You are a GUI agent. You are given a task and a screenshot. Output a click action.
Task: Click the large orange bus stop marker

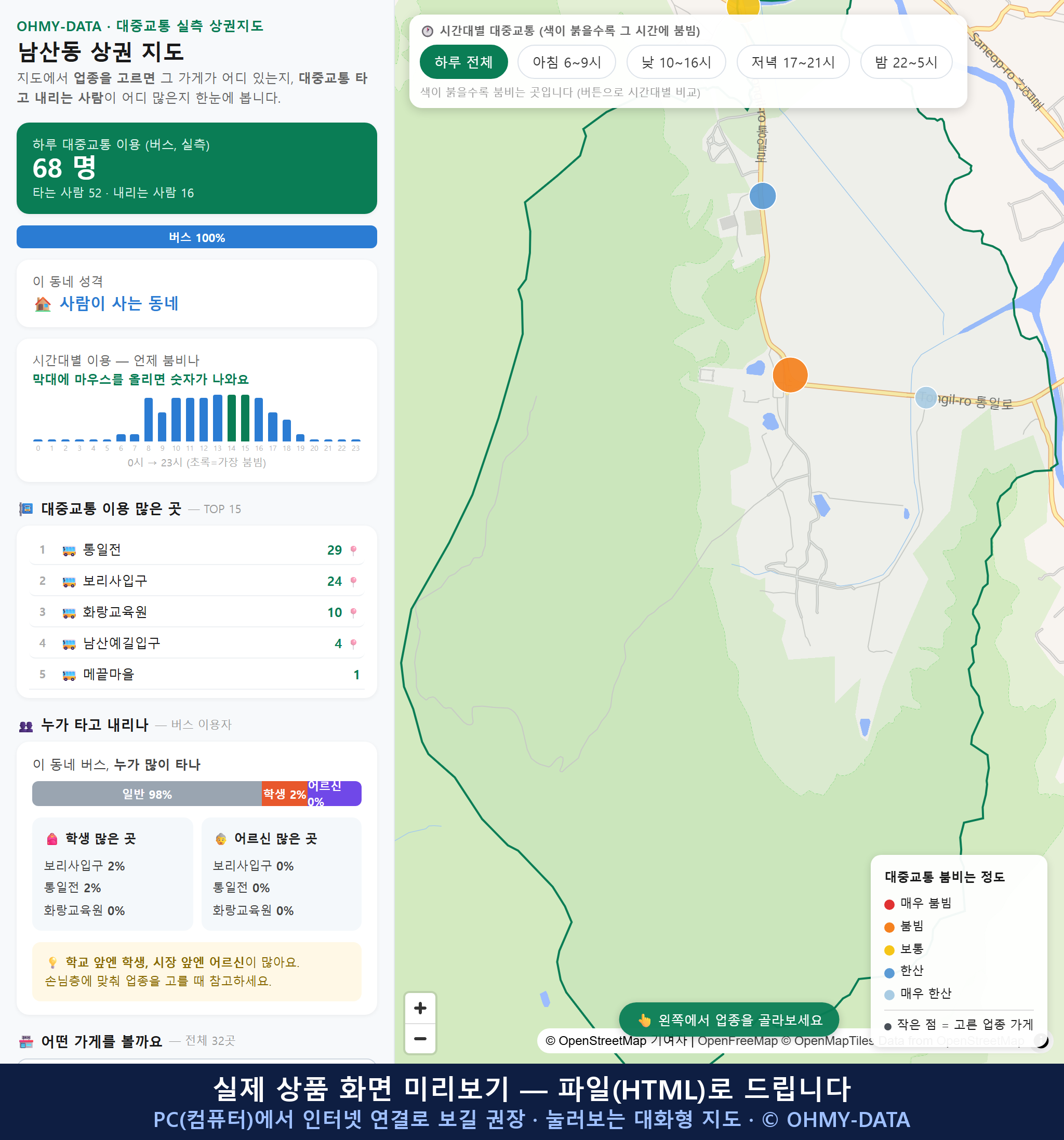[x=790, y=374]
